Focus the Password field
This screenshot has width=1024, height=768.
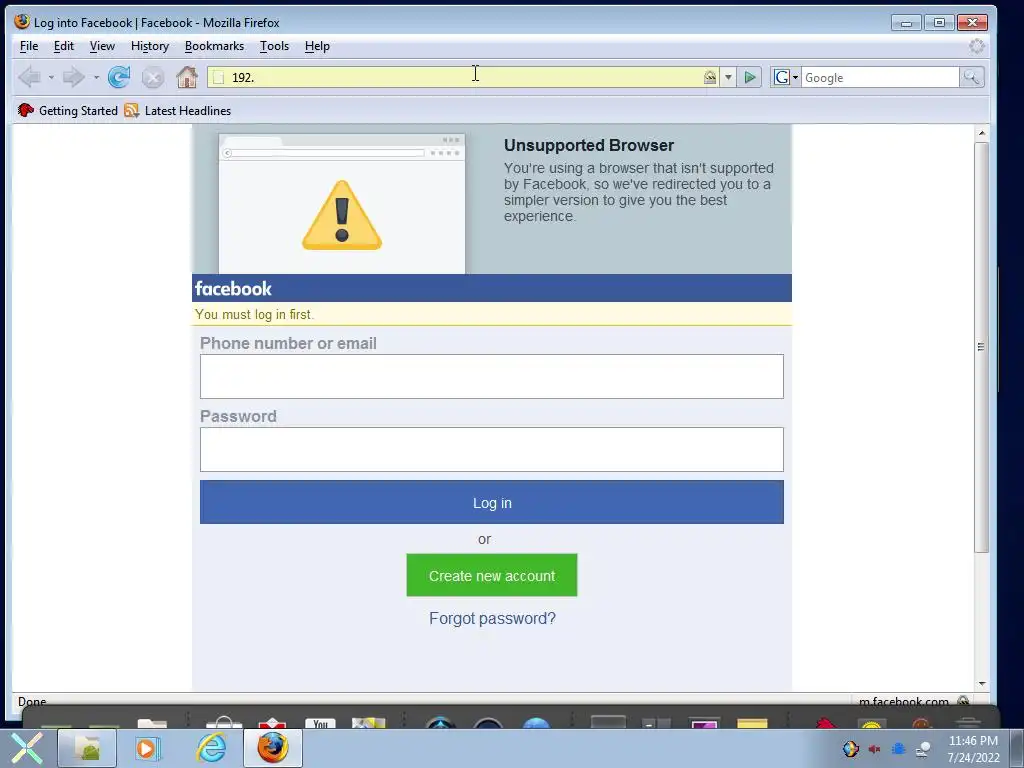tap(492, 449)
